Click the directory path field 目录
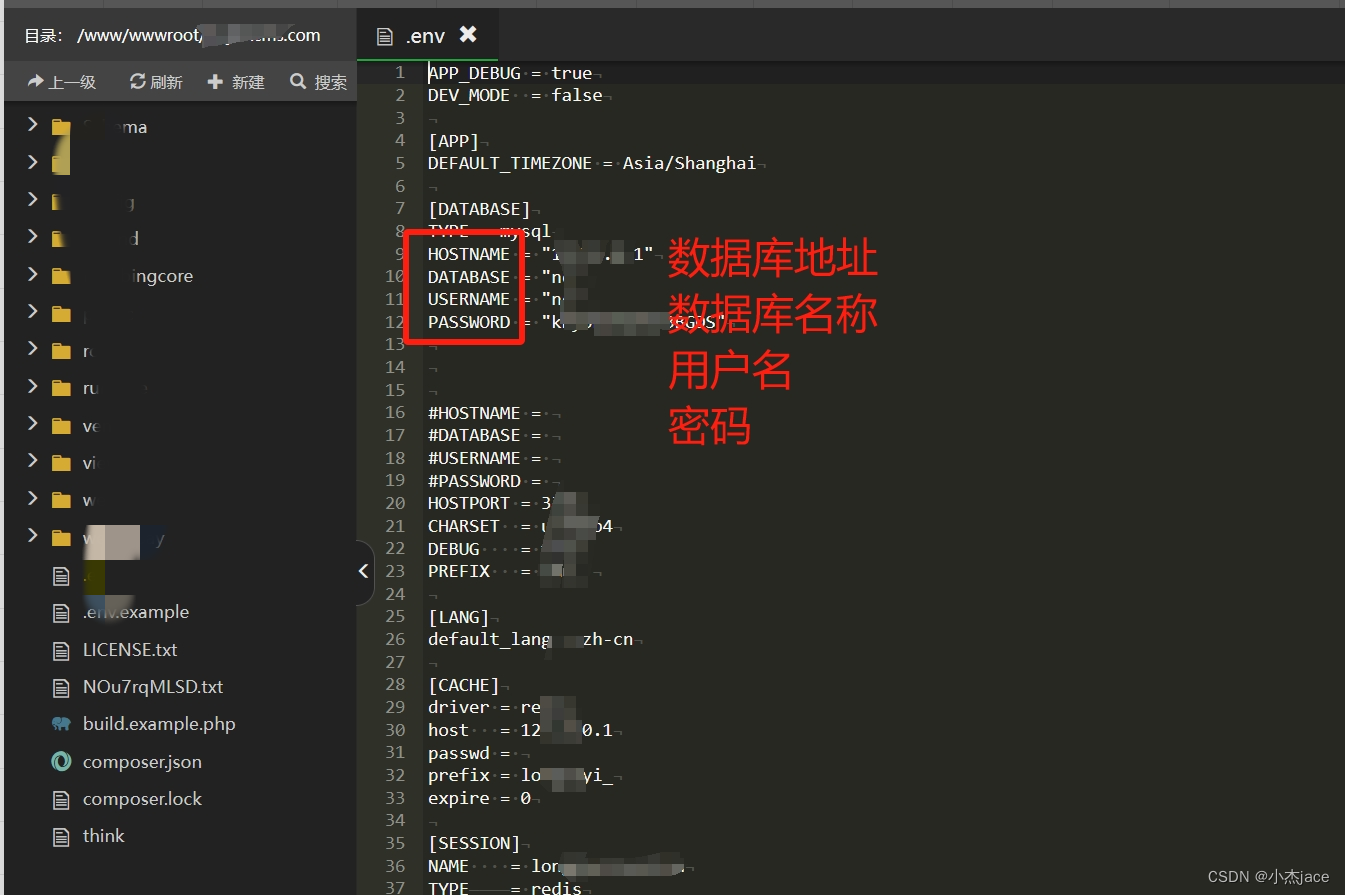 (x=172, y=35)
